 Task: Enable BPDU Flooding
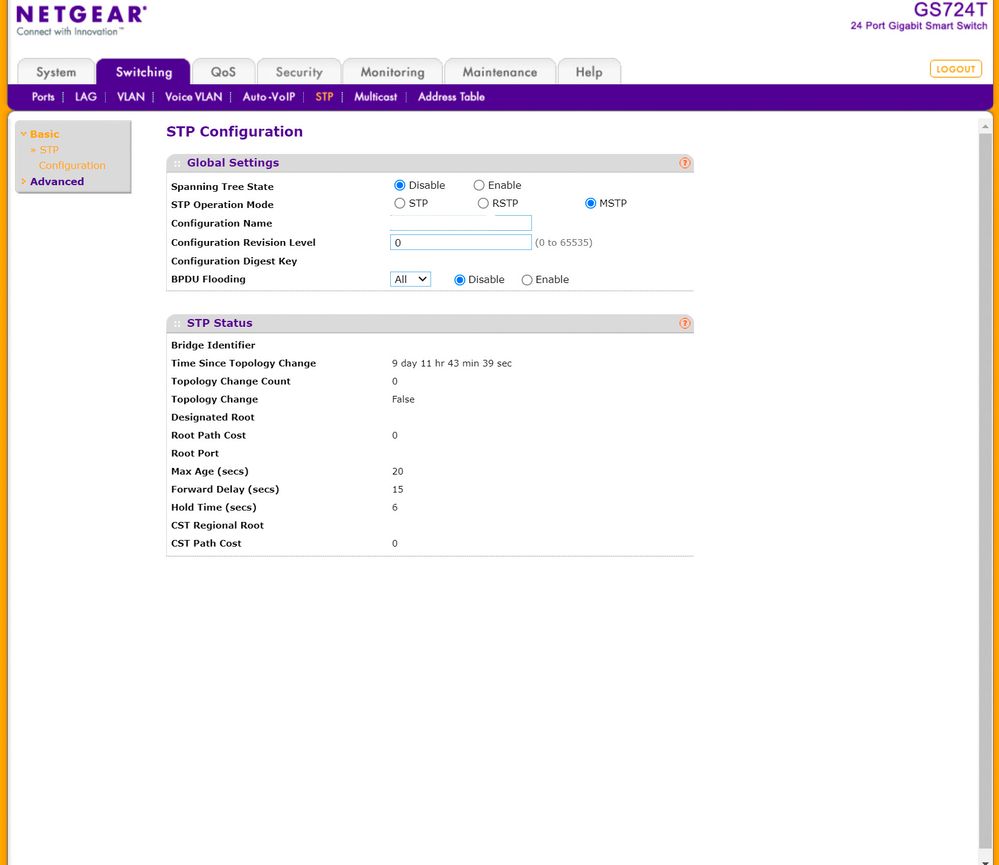(x=527, y=279)
